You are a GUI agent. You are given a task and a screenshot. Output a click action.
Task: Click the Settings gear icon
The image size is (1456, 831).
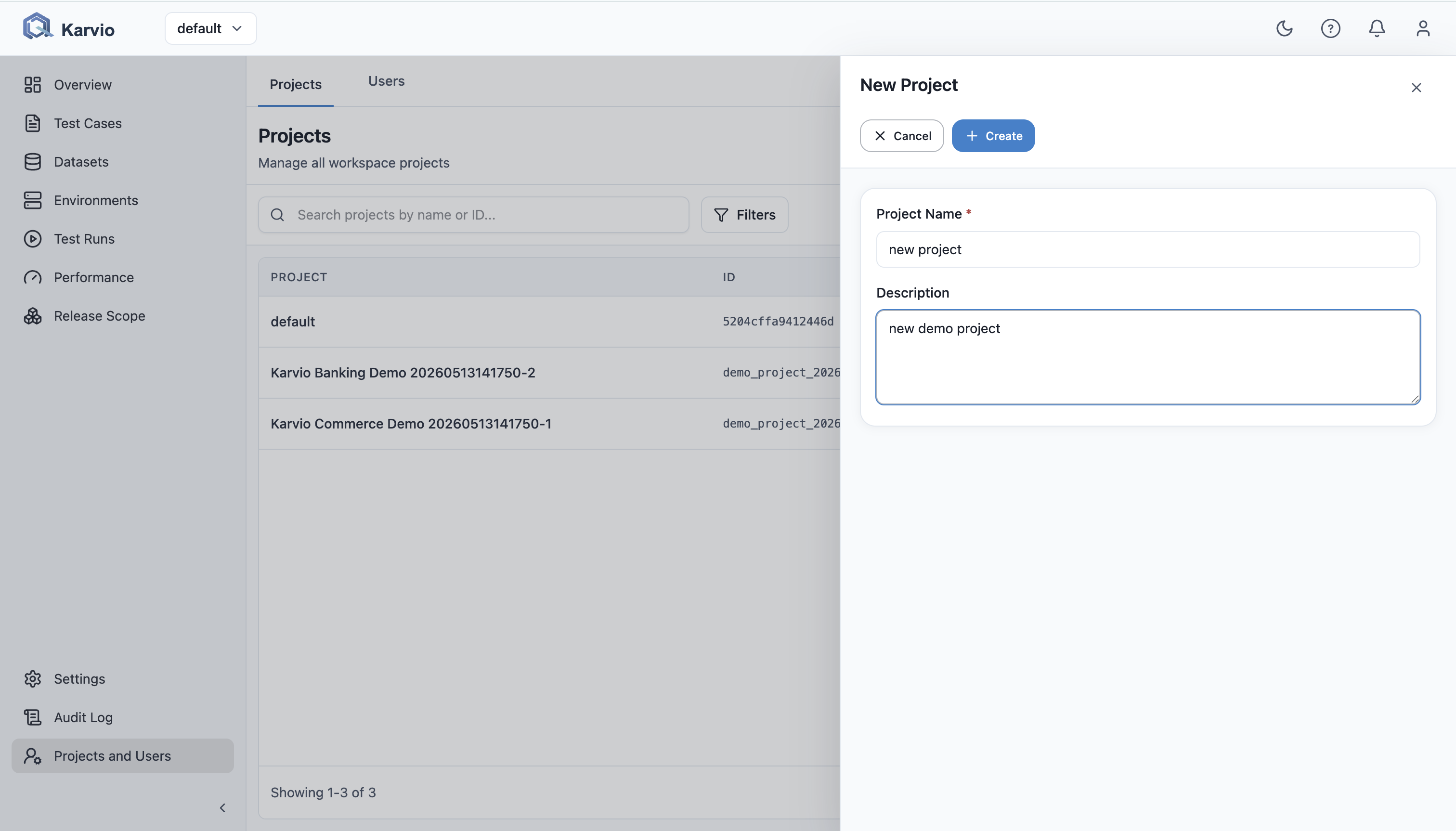(x=33, y=678)
